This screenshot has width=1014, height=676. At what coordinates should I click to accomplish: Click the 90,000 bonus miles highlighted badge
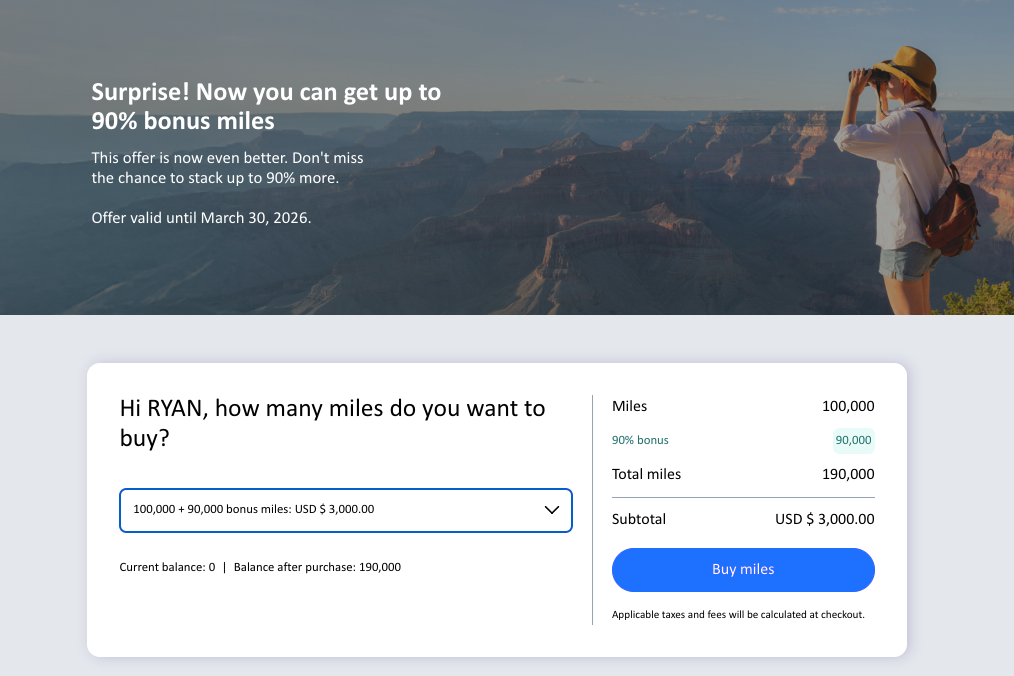tap(853, 440)
